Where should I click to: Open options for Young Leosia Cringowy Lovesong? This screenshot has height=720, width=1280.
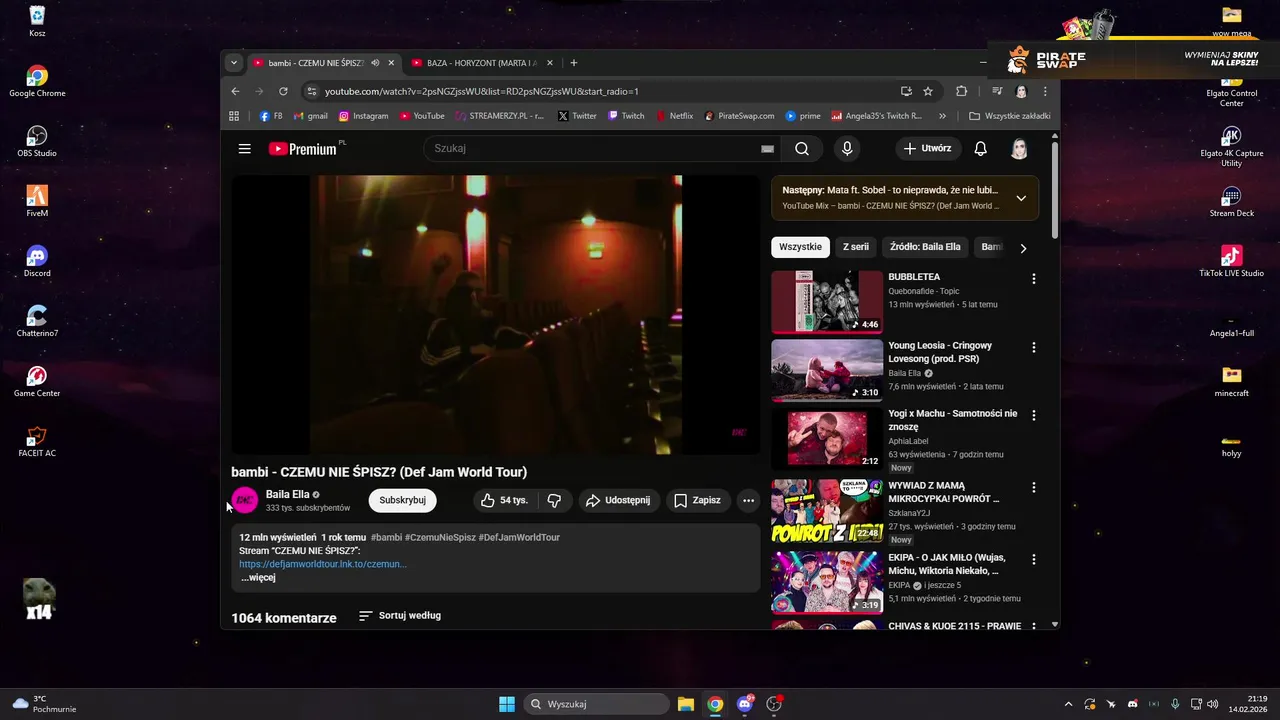tap(1034, 348)
